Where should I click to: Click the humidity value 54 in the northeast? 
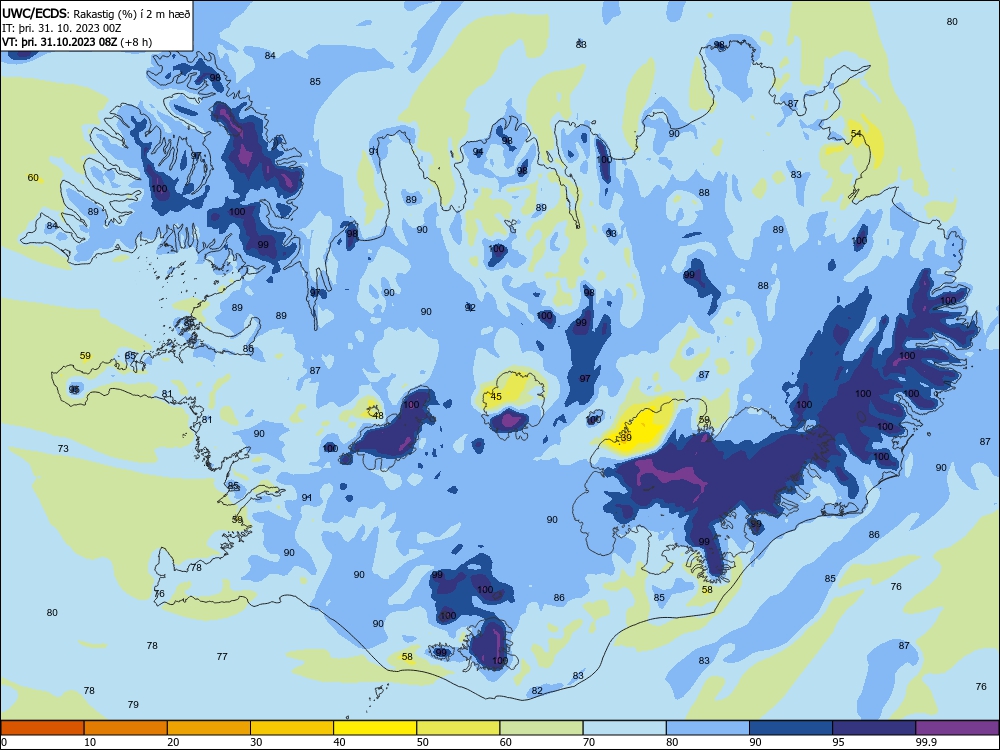[857, 133]
